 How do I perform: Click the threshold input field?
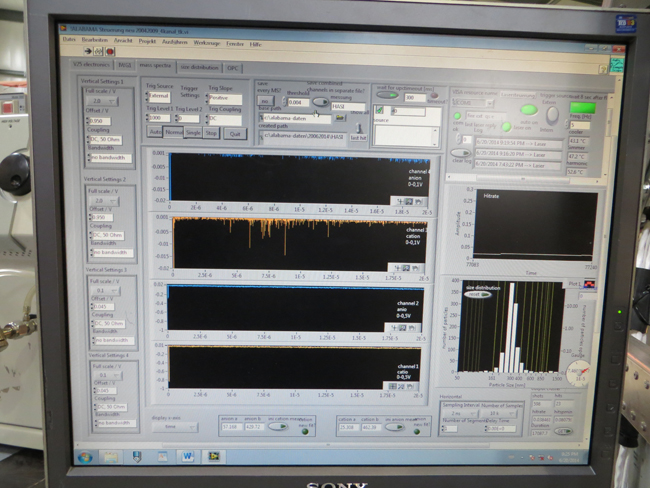[298, 102]
